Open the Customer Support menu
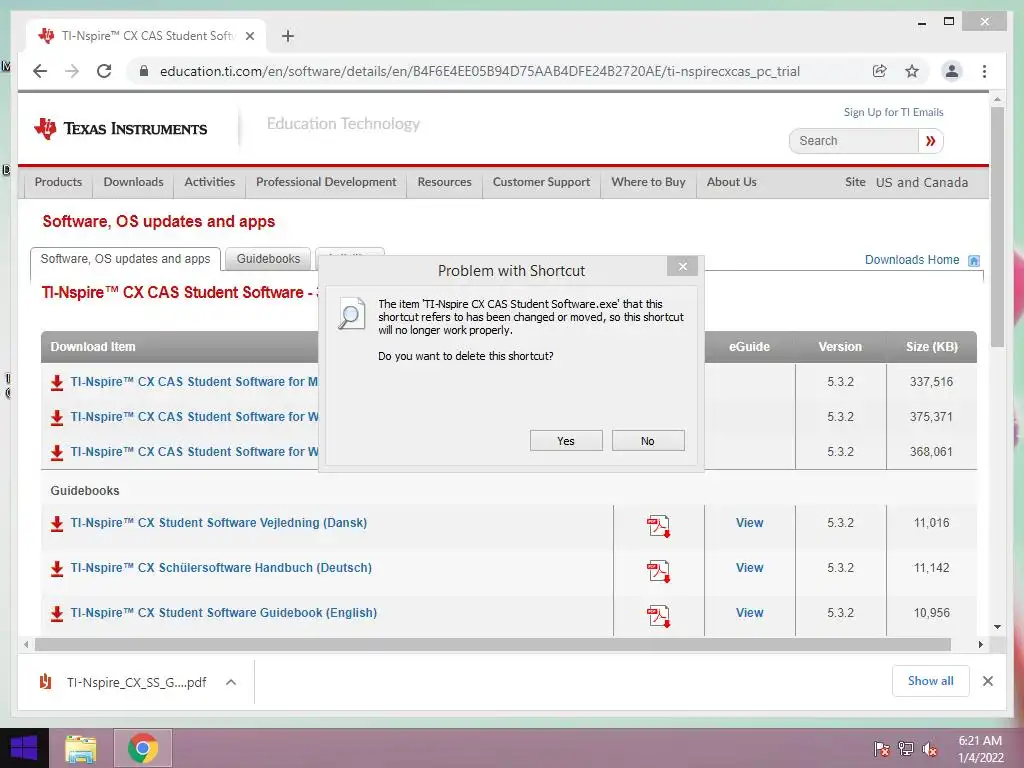The width and height of the screenshot is (1024, 768). coord(541,182)
